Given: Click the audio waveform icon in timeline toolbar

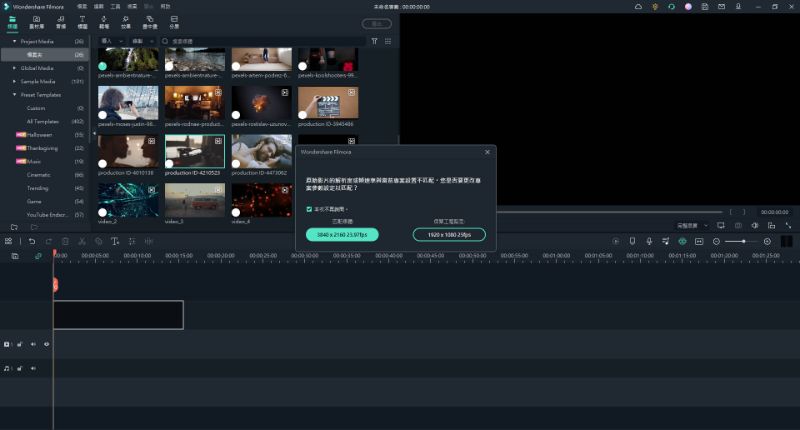Looking at the screenshot, I should 148,241.
